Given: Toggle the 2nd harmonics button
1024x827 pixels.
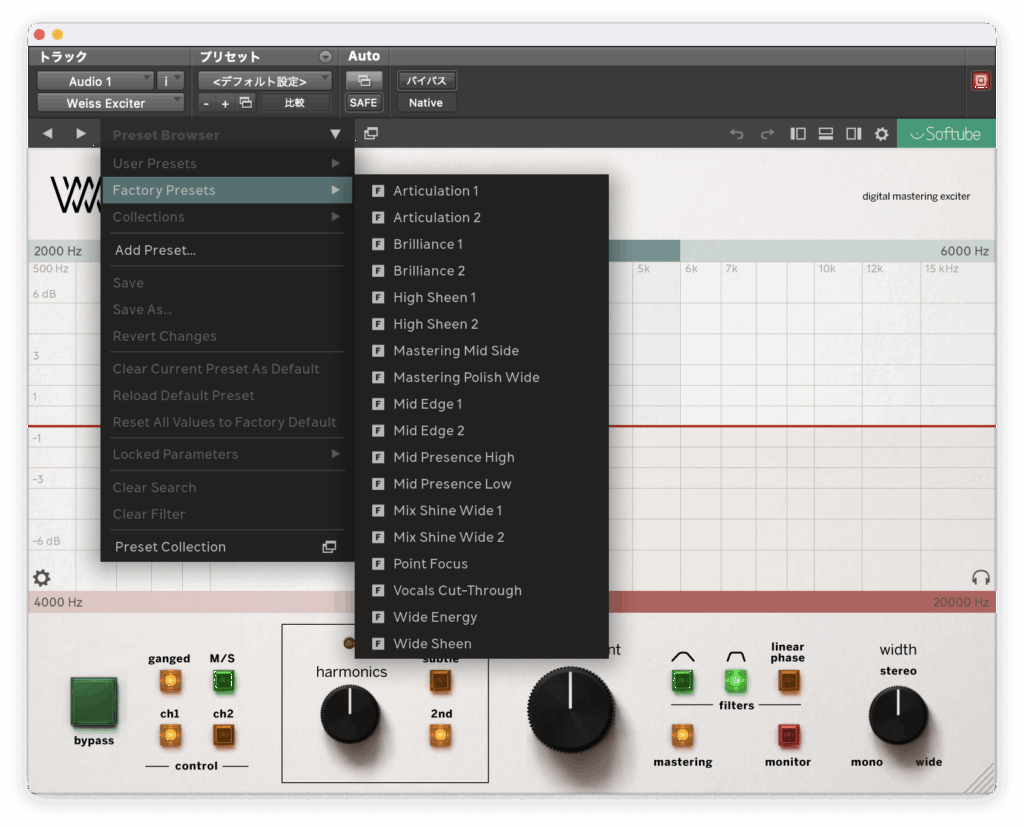Looking at the screenshot, I should coord(441,736).
